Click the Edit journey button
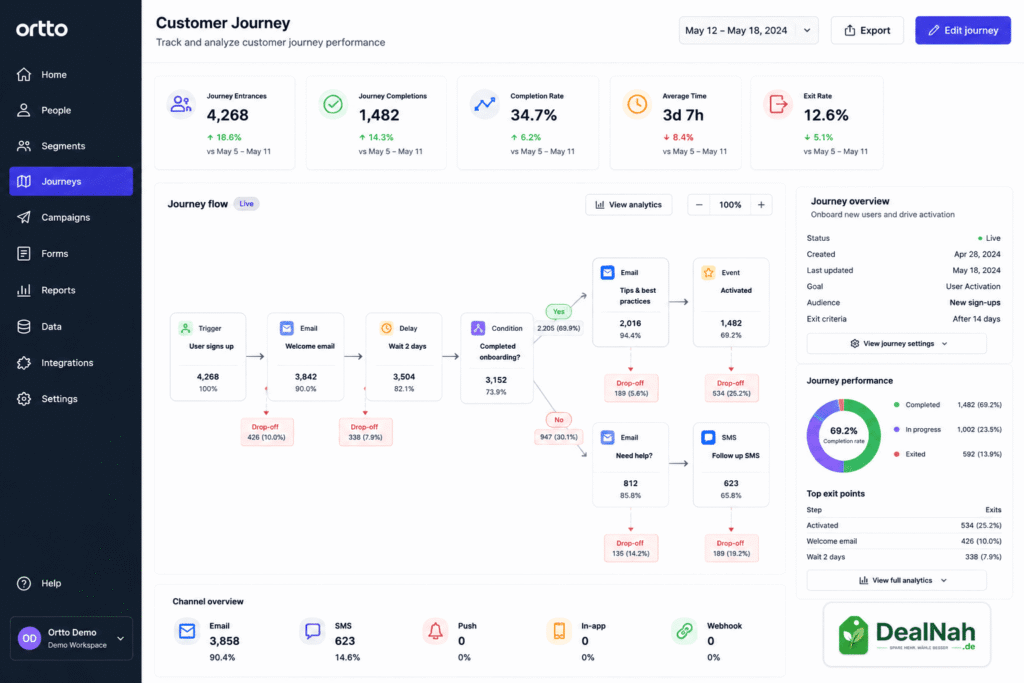This screenshot has height=683, width=1024. click(963, 30)
